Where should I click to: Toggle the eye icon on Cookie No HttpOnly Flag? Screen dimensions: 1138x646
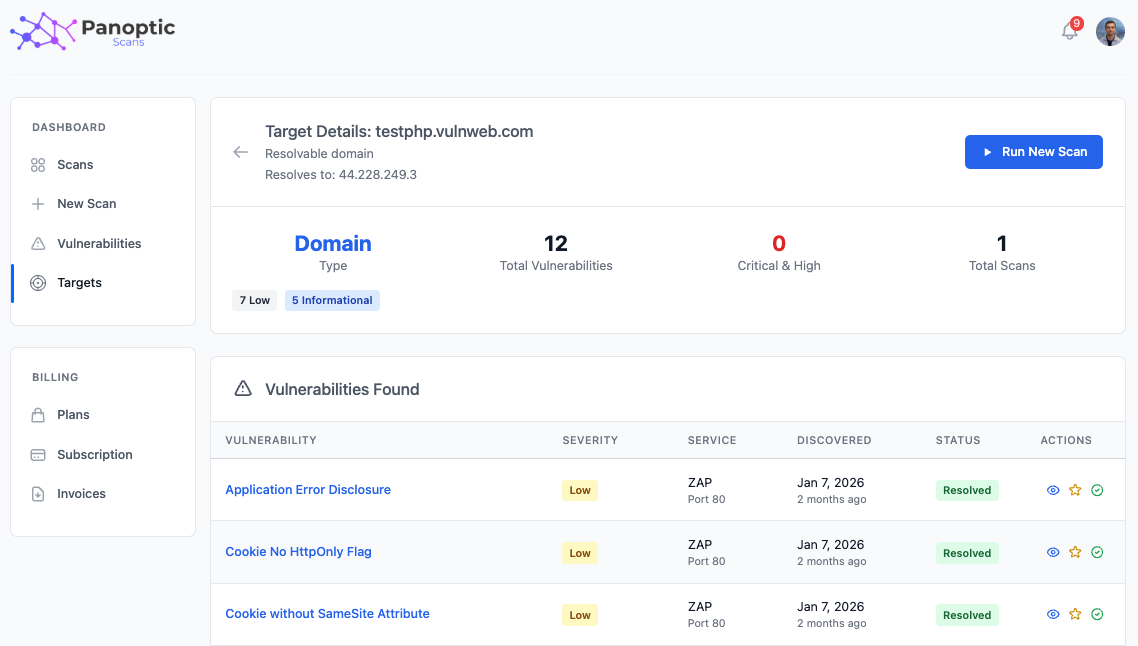click(x=1052, y=552)
